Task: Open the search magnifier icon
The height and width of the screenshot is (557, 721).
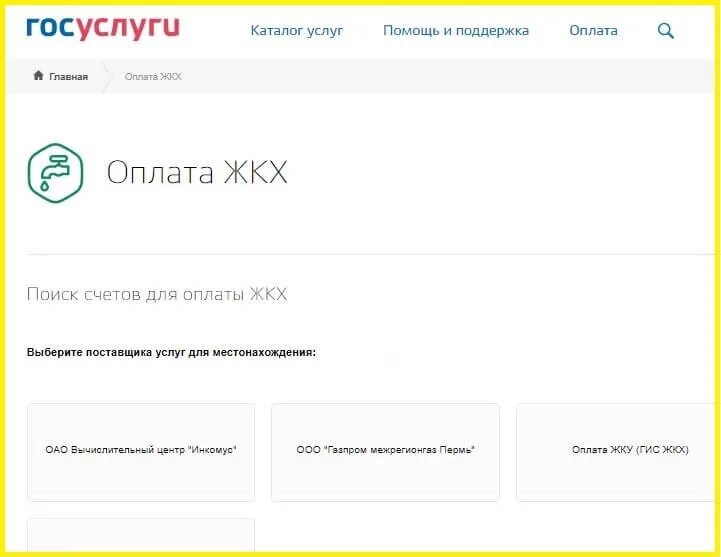Action: pos(665,31)
